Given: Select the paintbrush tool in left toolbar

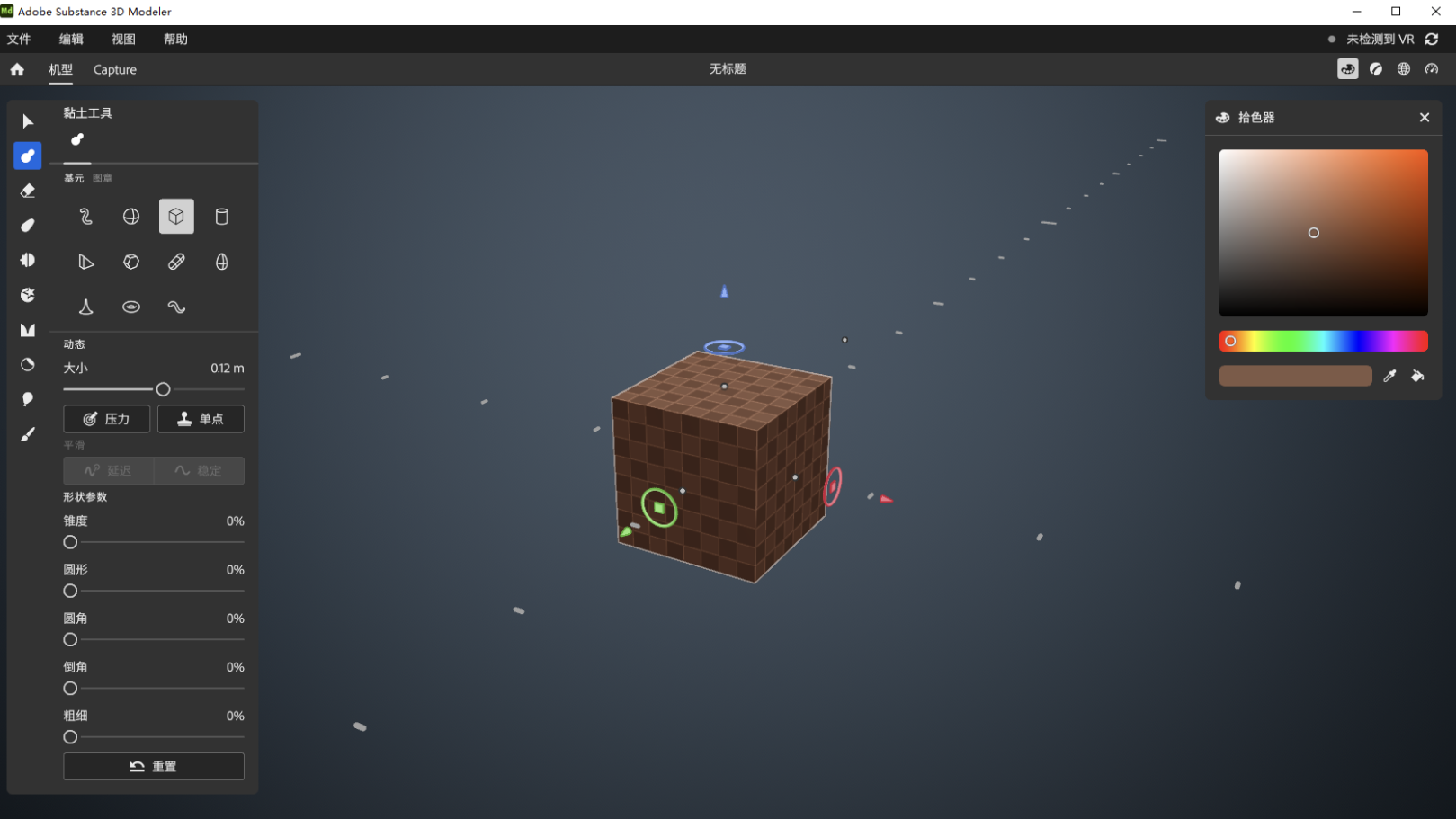Looking at the screenshot, I should click(28, 434).
